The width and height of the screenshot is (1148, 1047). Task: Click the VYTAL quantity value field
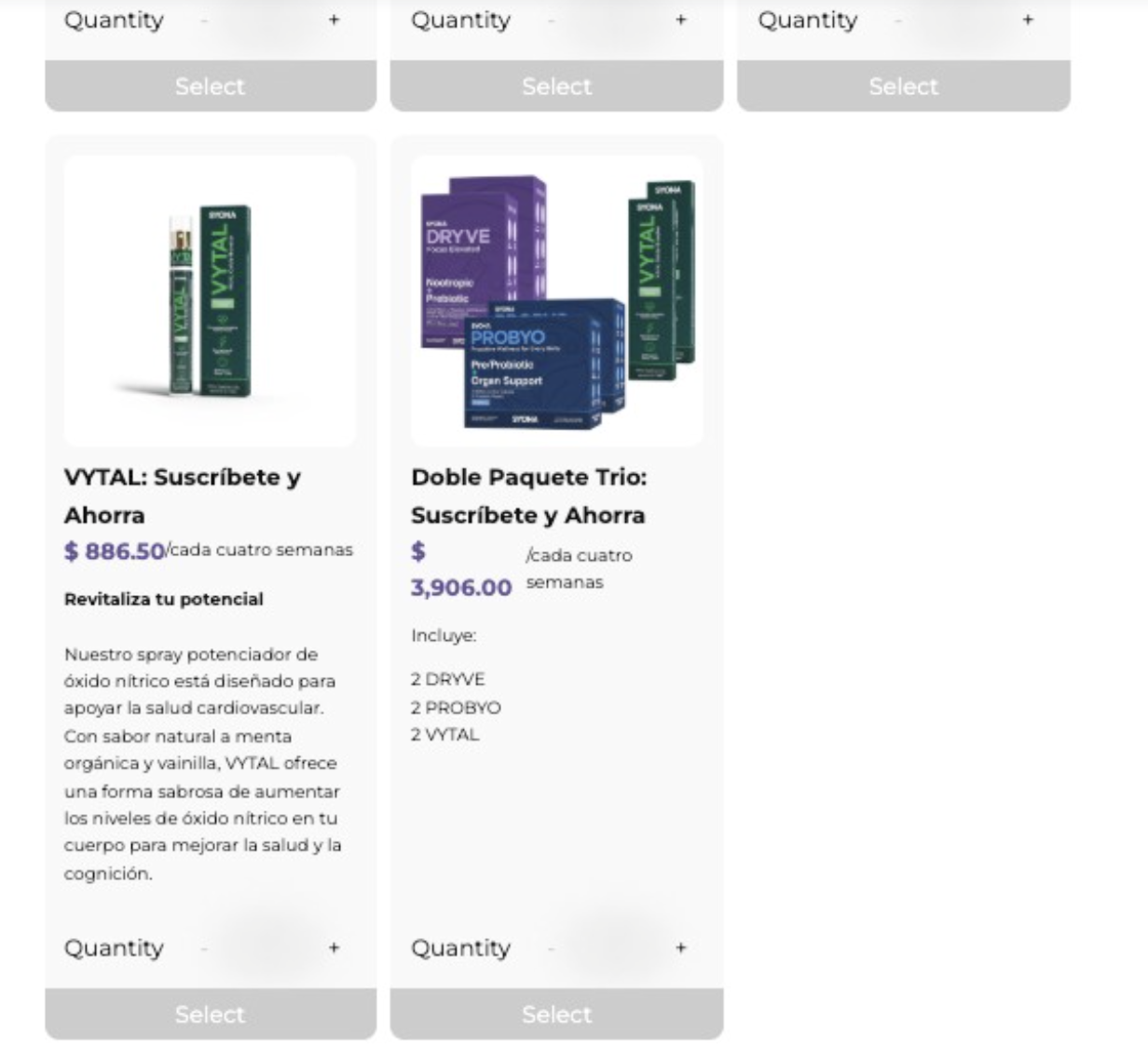[x=268, y=948]
